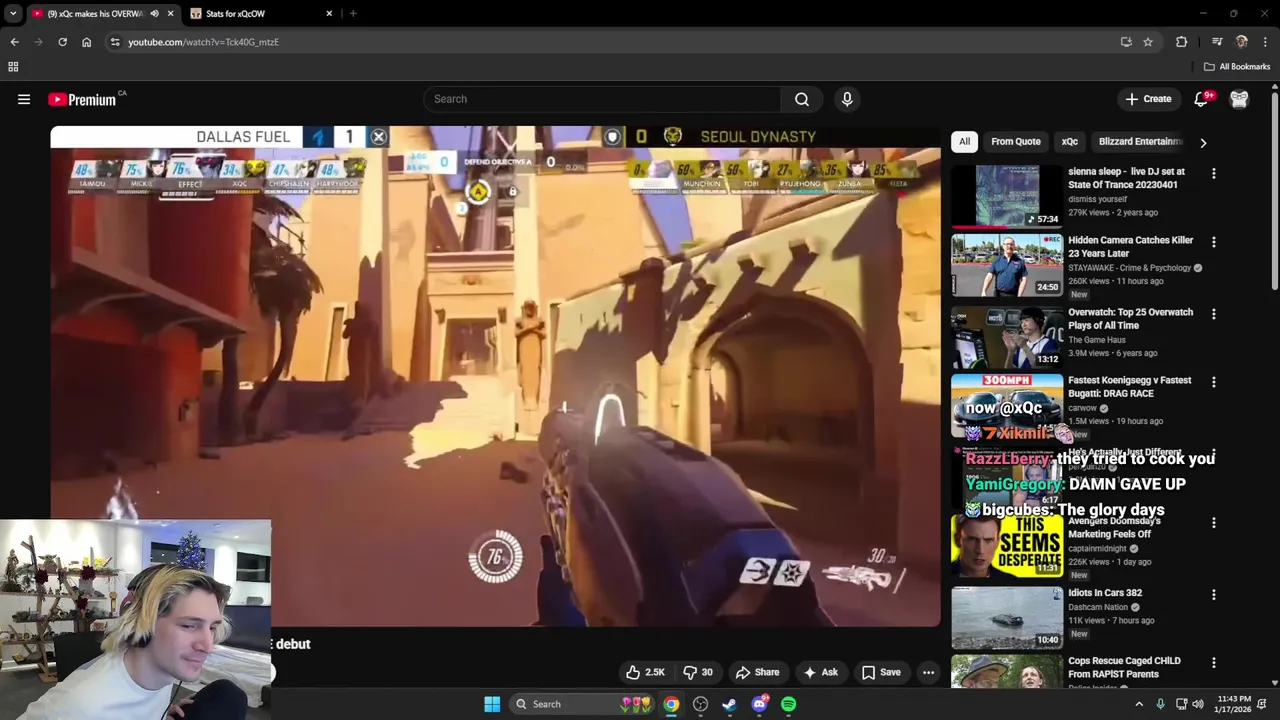This screenshot has width=1280, height=720.
Task: Open options for Avengers Doomsday video
Action: pyautogui.click(x=1213, y=523)
